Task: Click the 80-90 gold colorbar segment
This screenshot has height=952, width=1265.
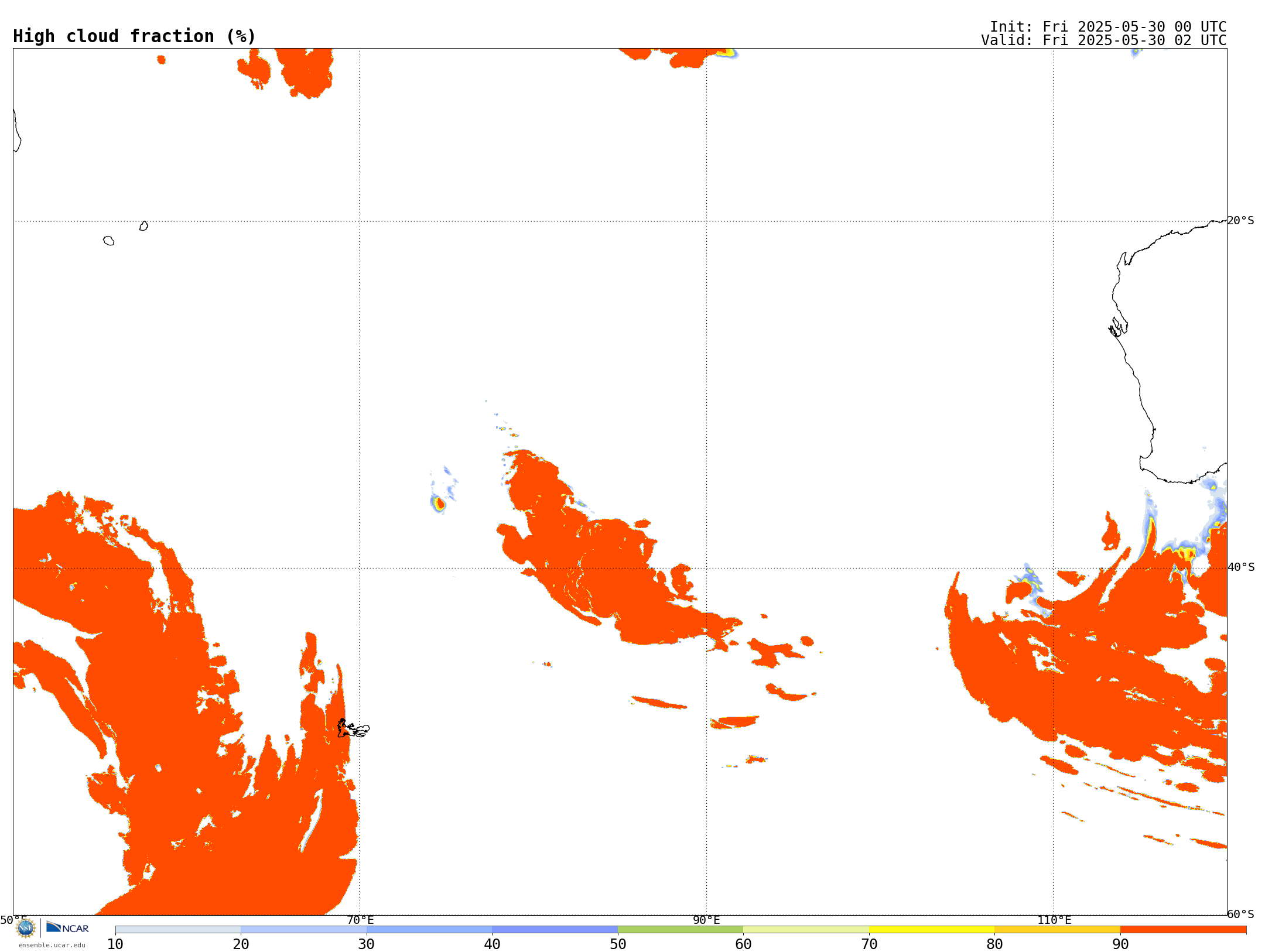Action: tap(1057, 929)
